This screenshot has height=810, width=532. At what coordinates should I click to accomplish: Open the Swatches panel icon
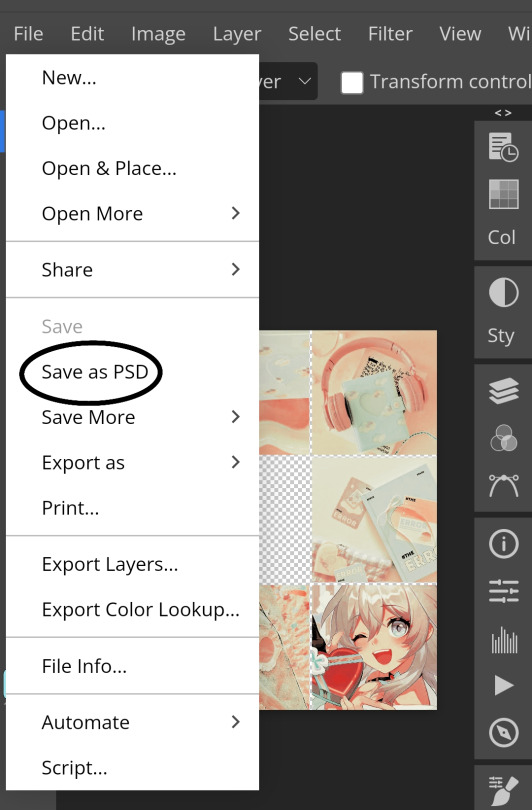503,194
